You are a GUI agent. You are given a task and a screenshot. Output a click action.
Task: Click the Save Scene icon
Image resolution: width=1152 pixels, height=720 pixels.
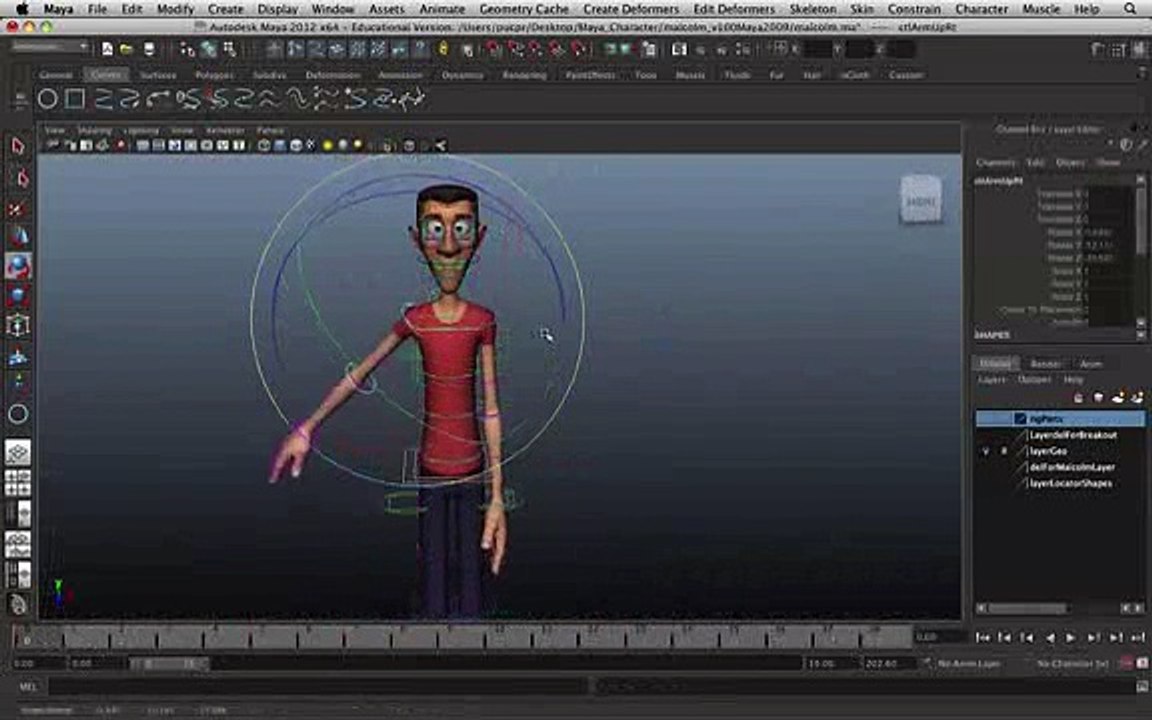[149, 49]
